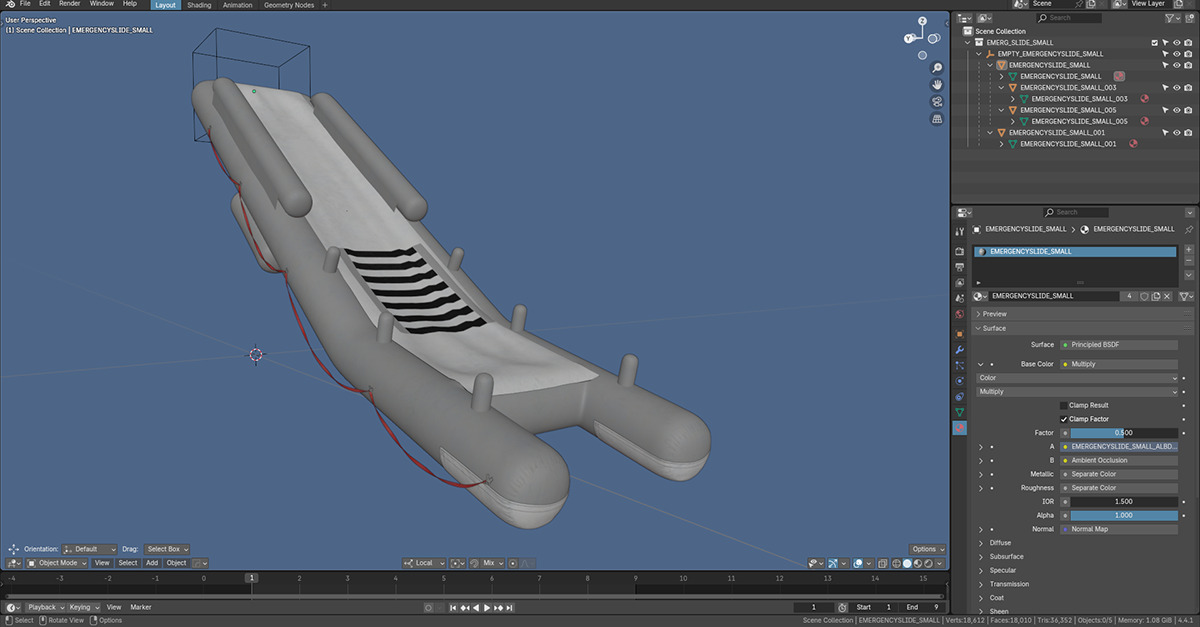Open the World properties tab
The image size is (1200, 627).
click(x=959, y=315)
